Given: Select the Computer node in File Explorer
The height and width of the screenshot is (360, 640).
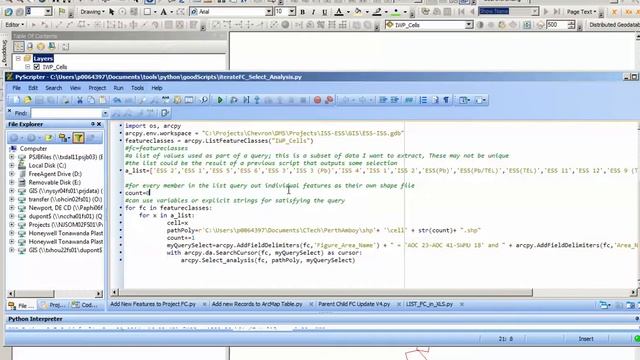Looking at the screenshot, I should point(33,149).
